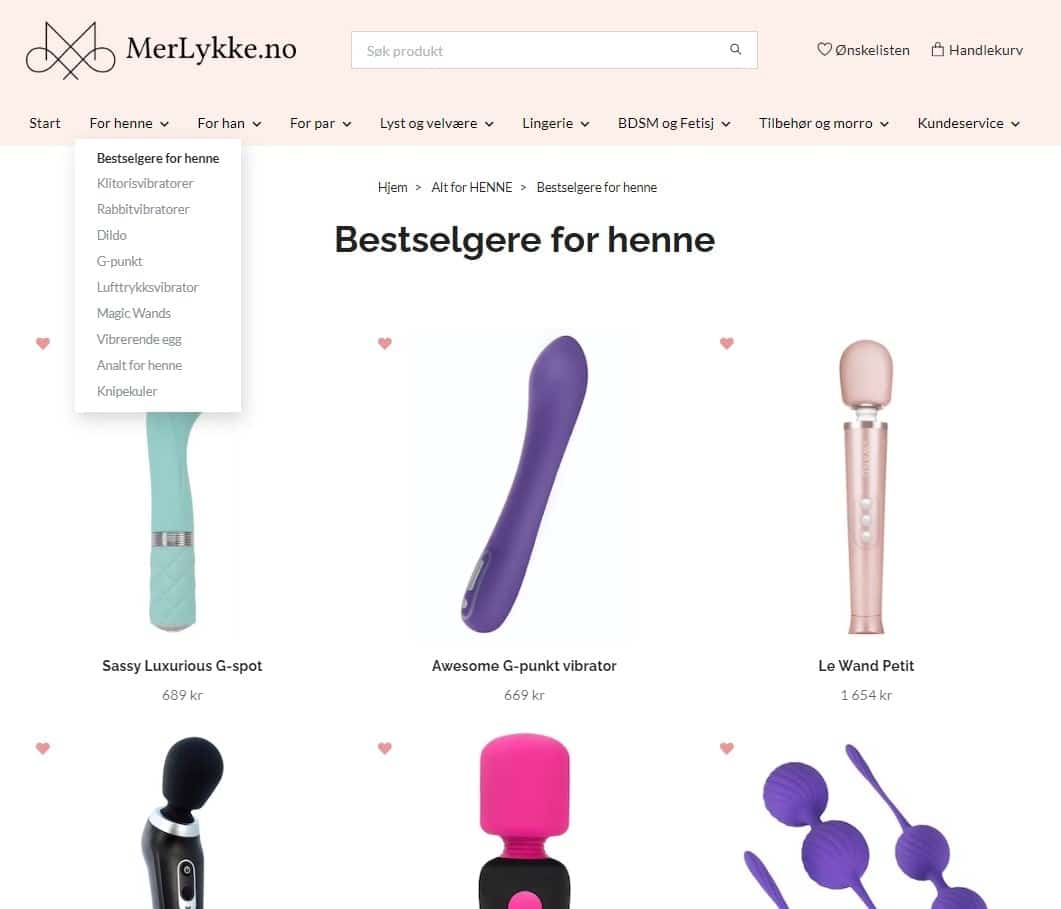
Task: Toggle wishlist heart on the black wand product
Action: tap(43, 748)
